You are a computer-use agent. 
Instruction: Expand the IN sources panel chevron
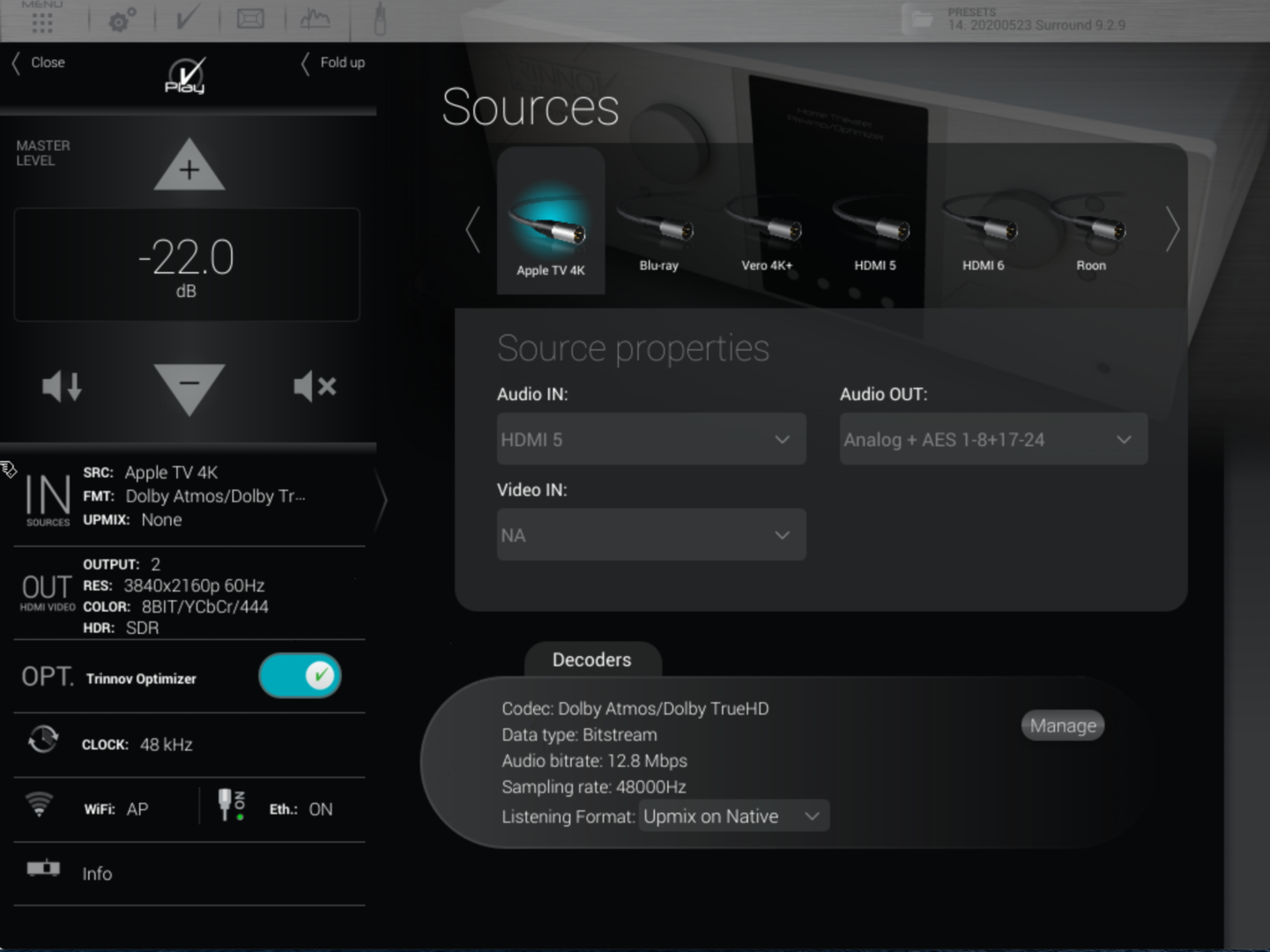(382, 501)
